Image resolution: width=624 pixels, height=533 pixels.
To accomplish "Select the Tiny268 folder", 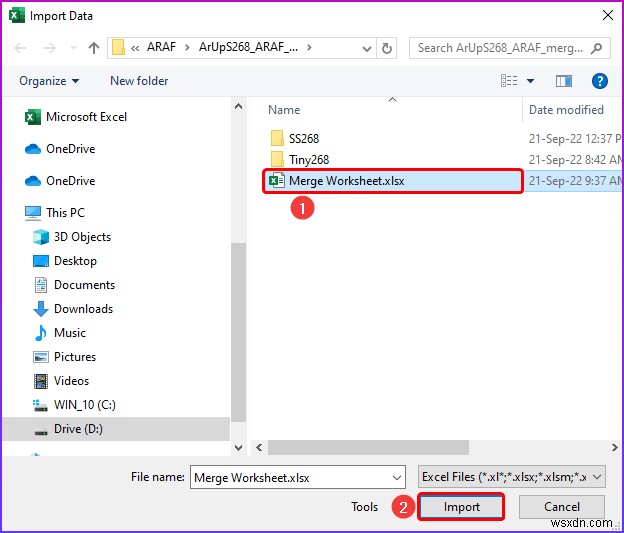I will pyautogui.click(x=300, y=160).
